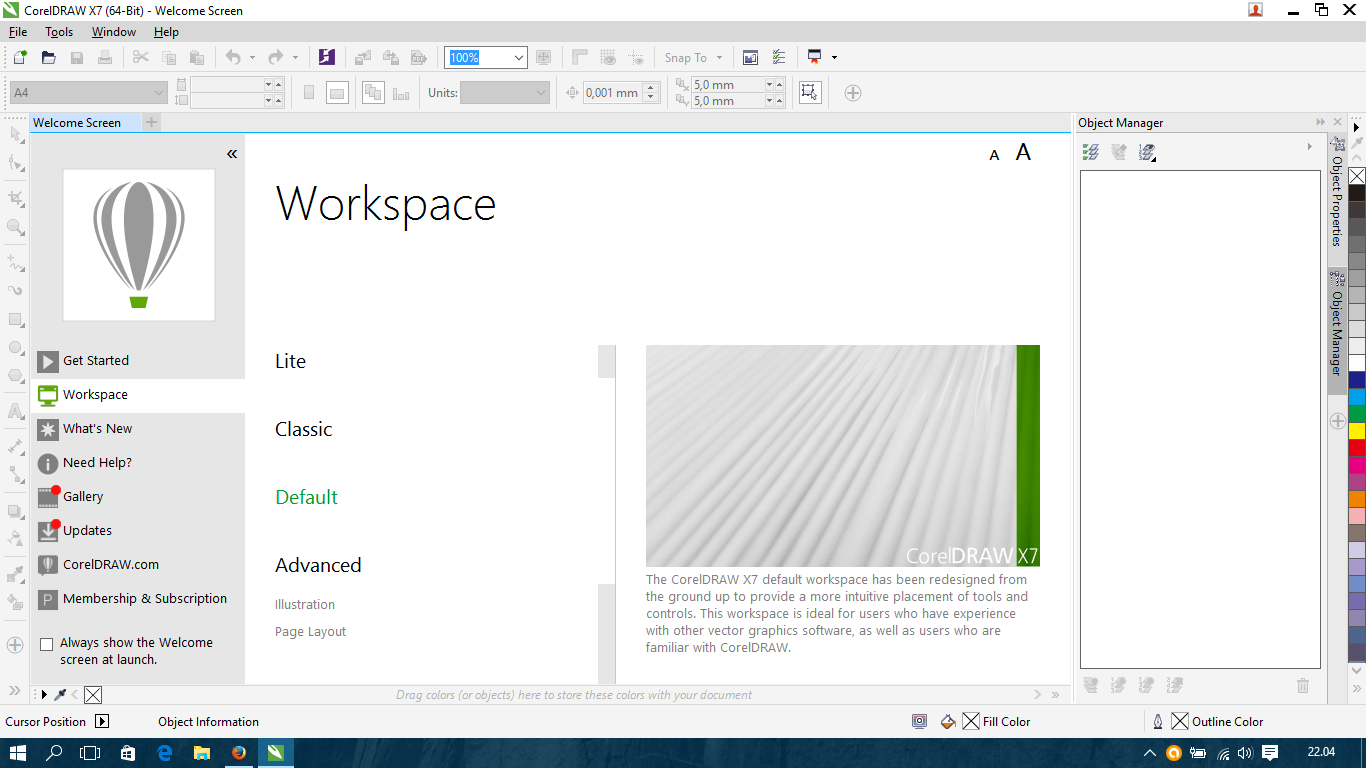Select the Ellipse tool
1366x768 pixels.
point(15,348)
